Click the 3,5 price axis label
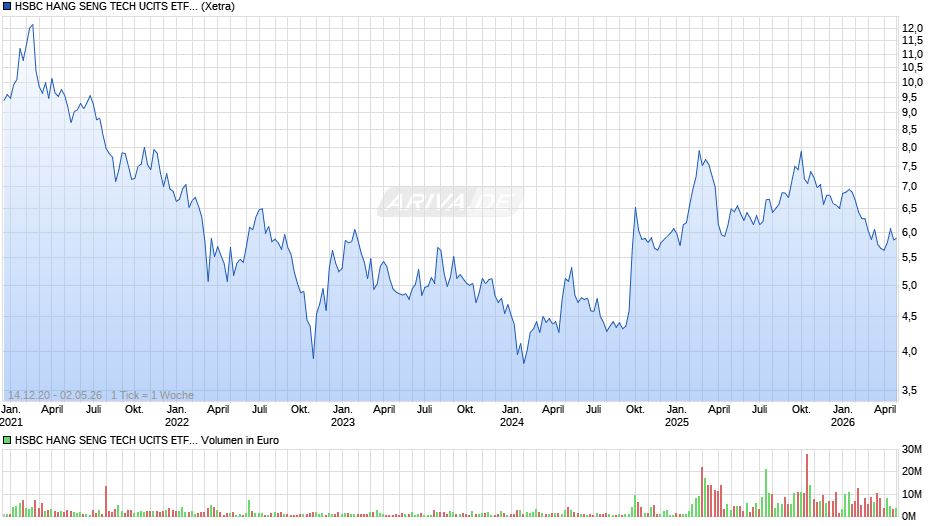The width and height of the screenshot is (940, 526). click(909, 390)
